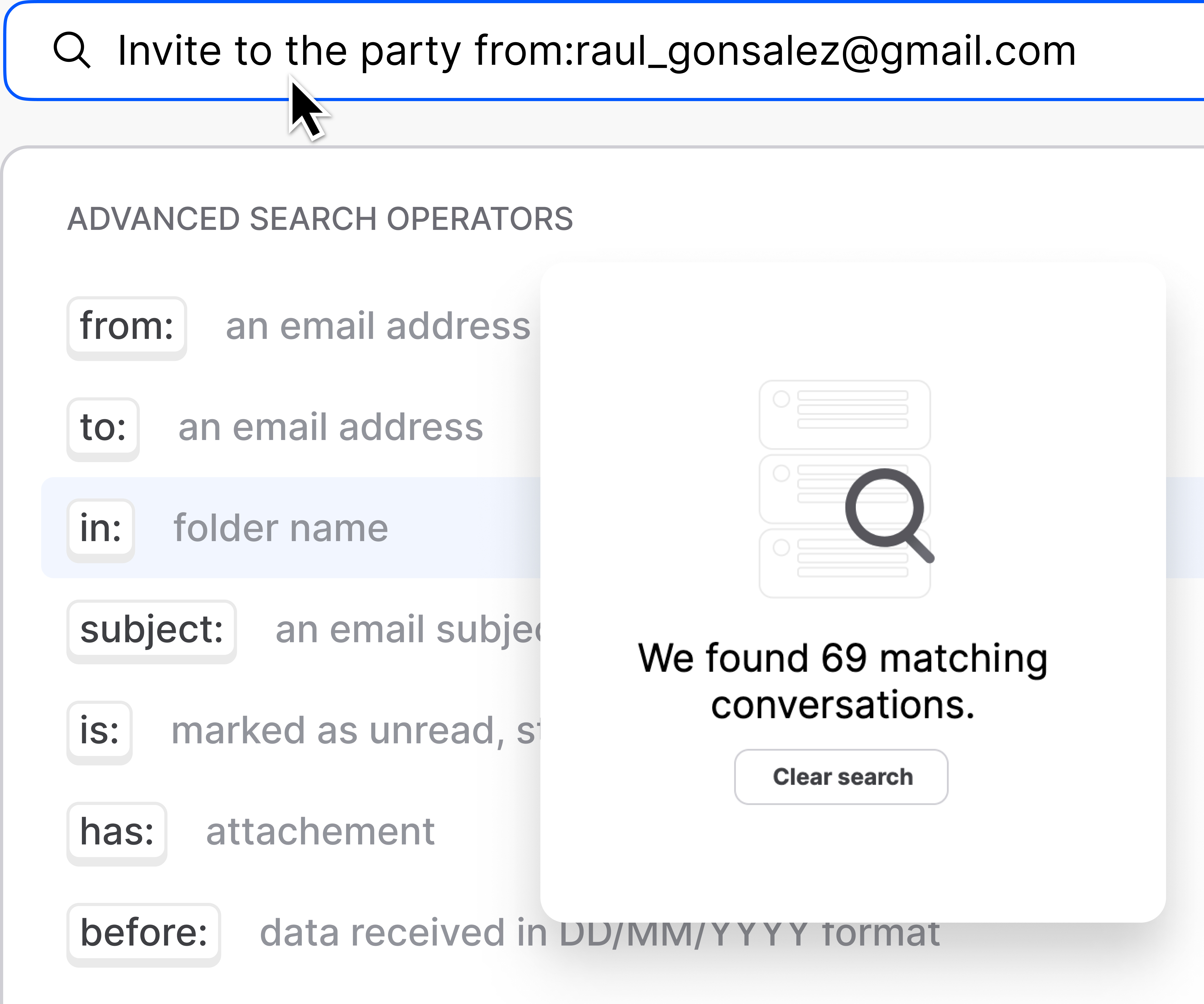Screen dimensions: 1204x1004
Task: Select the "is:" operator chip
Action: click(100, 731)
